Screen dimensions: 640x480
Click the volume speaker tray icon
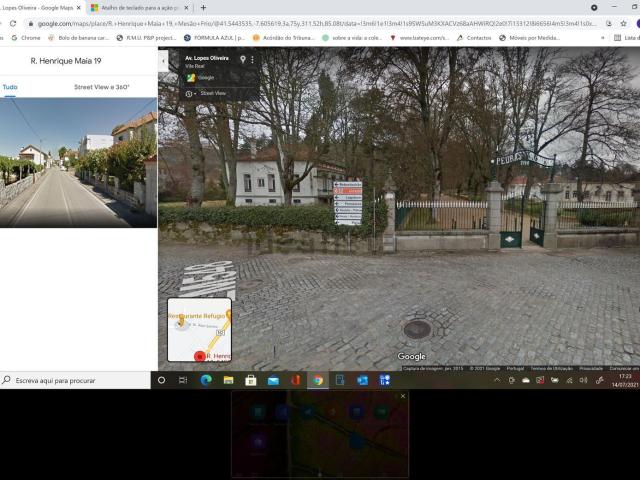[583, 380]
